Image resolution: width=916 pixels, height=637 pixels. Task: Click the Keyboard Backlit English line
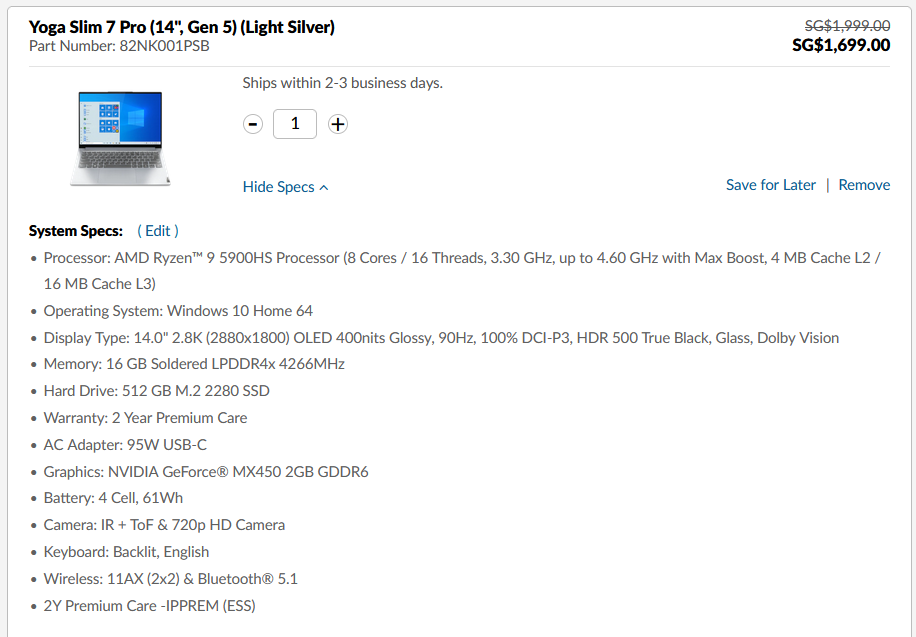pyautogui.click(x=126, y=552)
